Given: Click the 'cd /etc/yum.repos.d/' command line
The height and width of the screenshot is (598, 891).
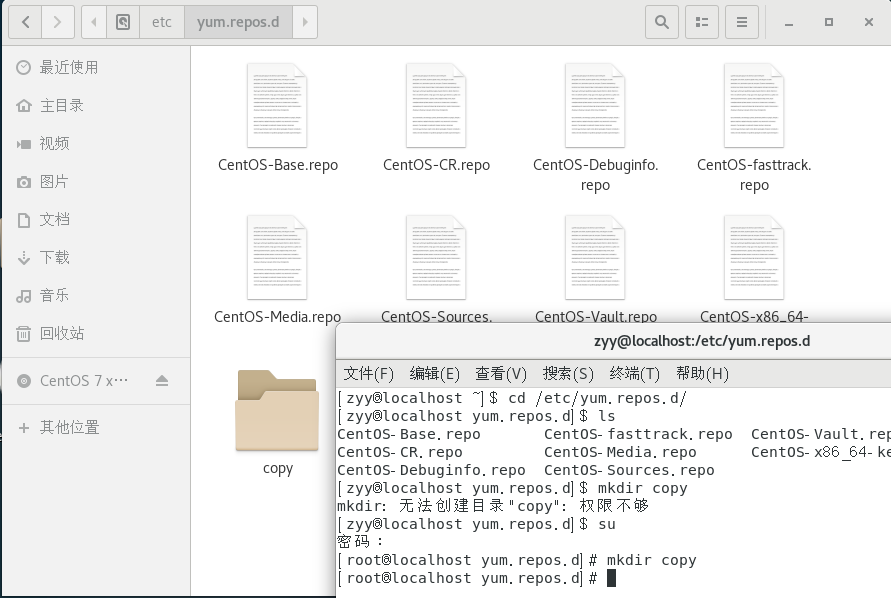Looking at the screenshot, I should pyautogui.click(x=512, y=398).
